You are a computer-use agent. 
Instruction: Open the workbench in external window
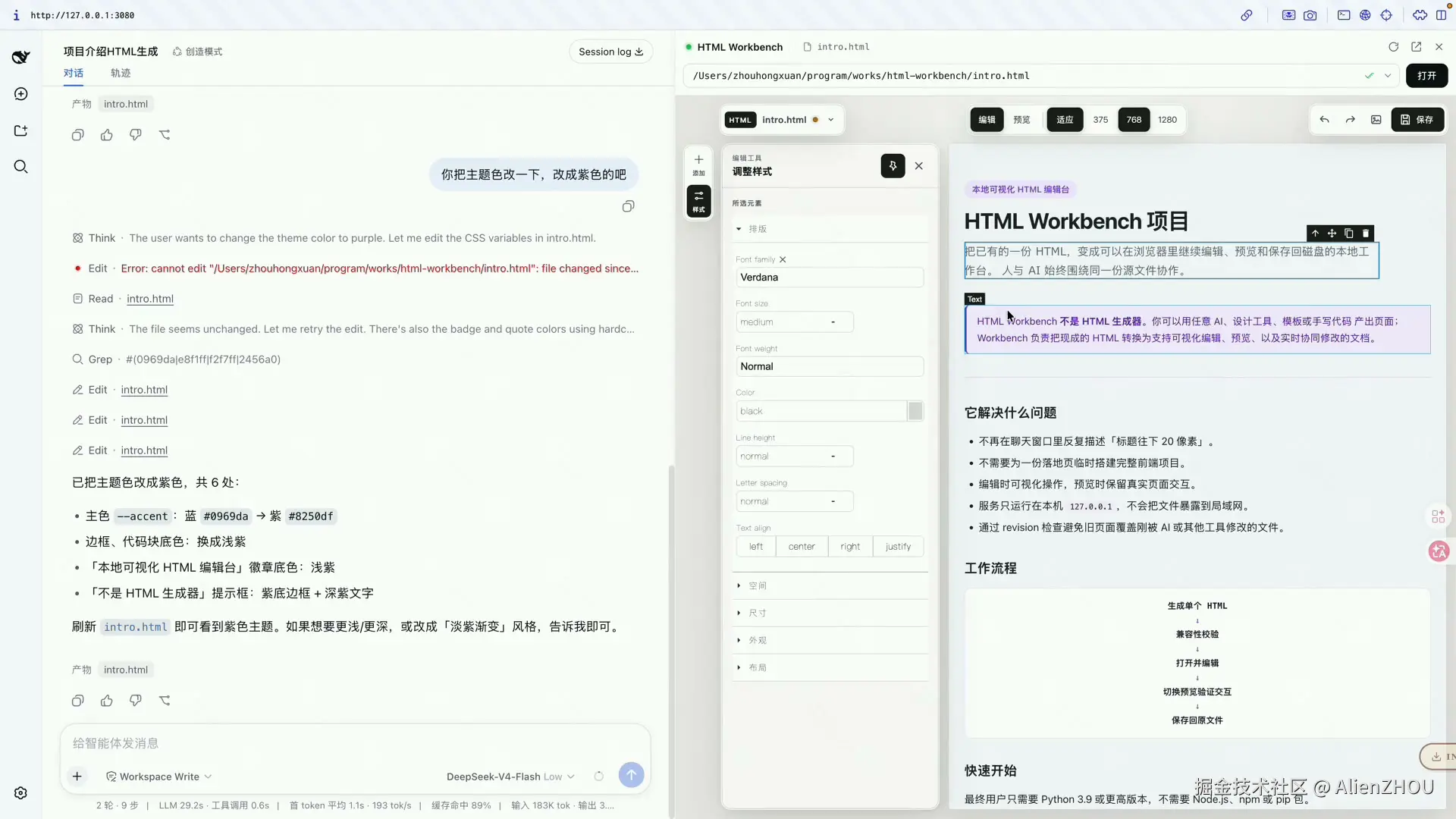pyautogui.click(x=1416, y=47)
